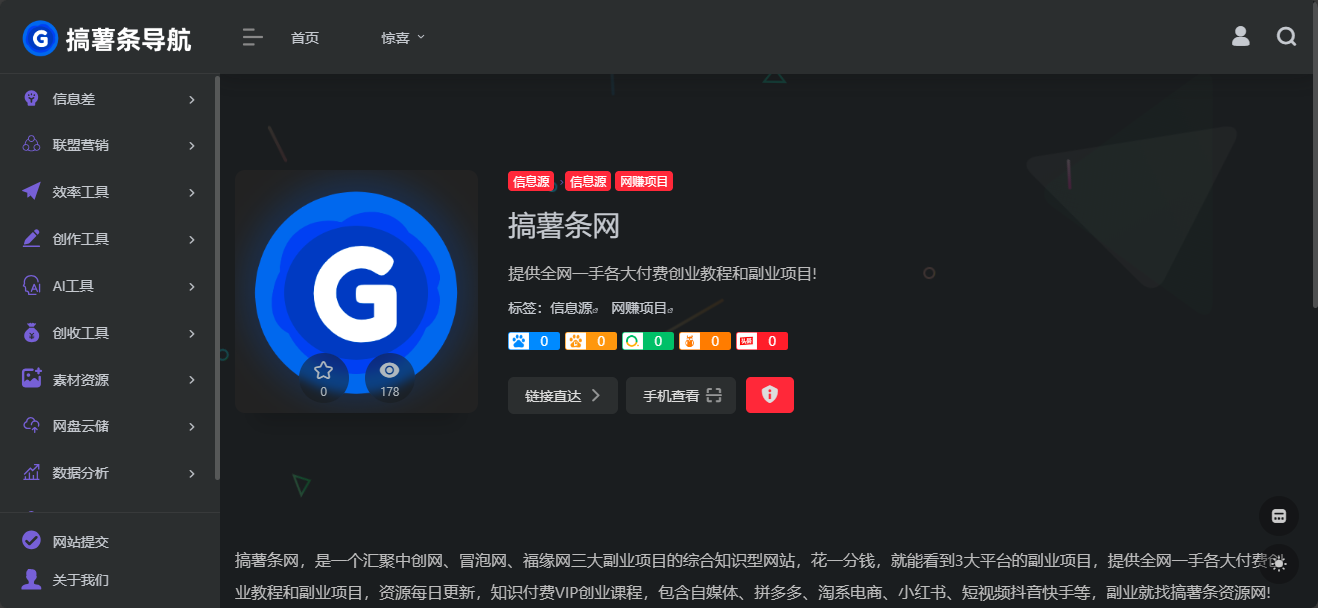Expand the 惊喜 dropdown menu

point(403,37)
